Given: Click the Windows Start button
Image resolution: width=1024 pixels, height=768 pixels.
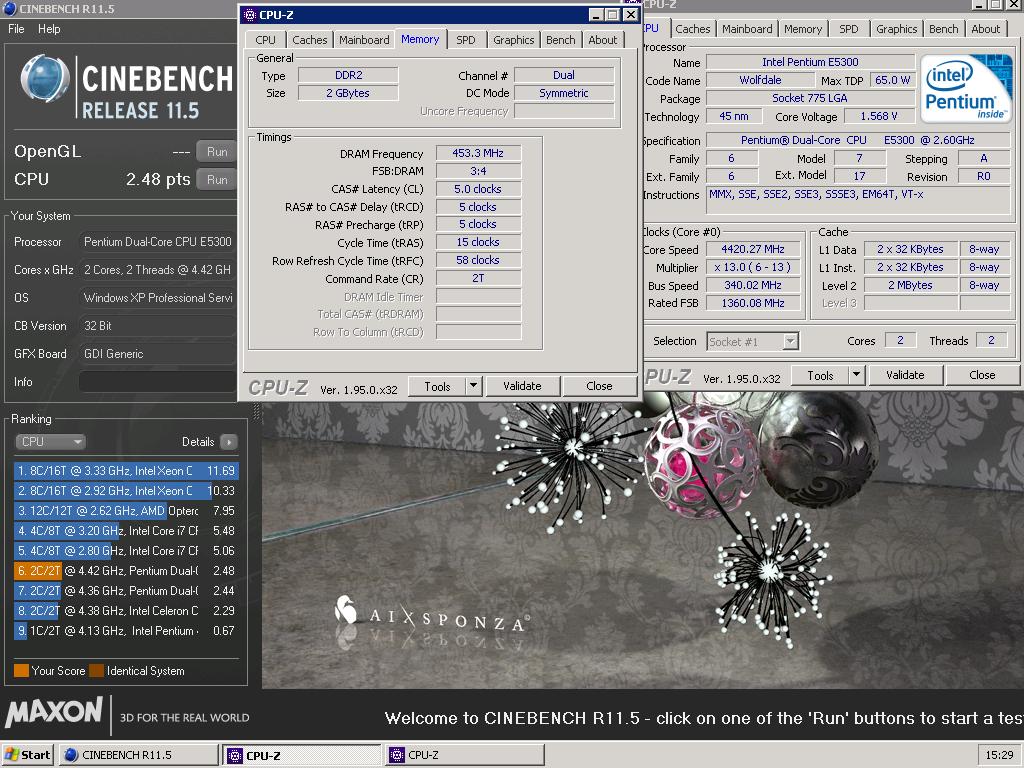Looking at the screenshot, I should click(27, 755).
